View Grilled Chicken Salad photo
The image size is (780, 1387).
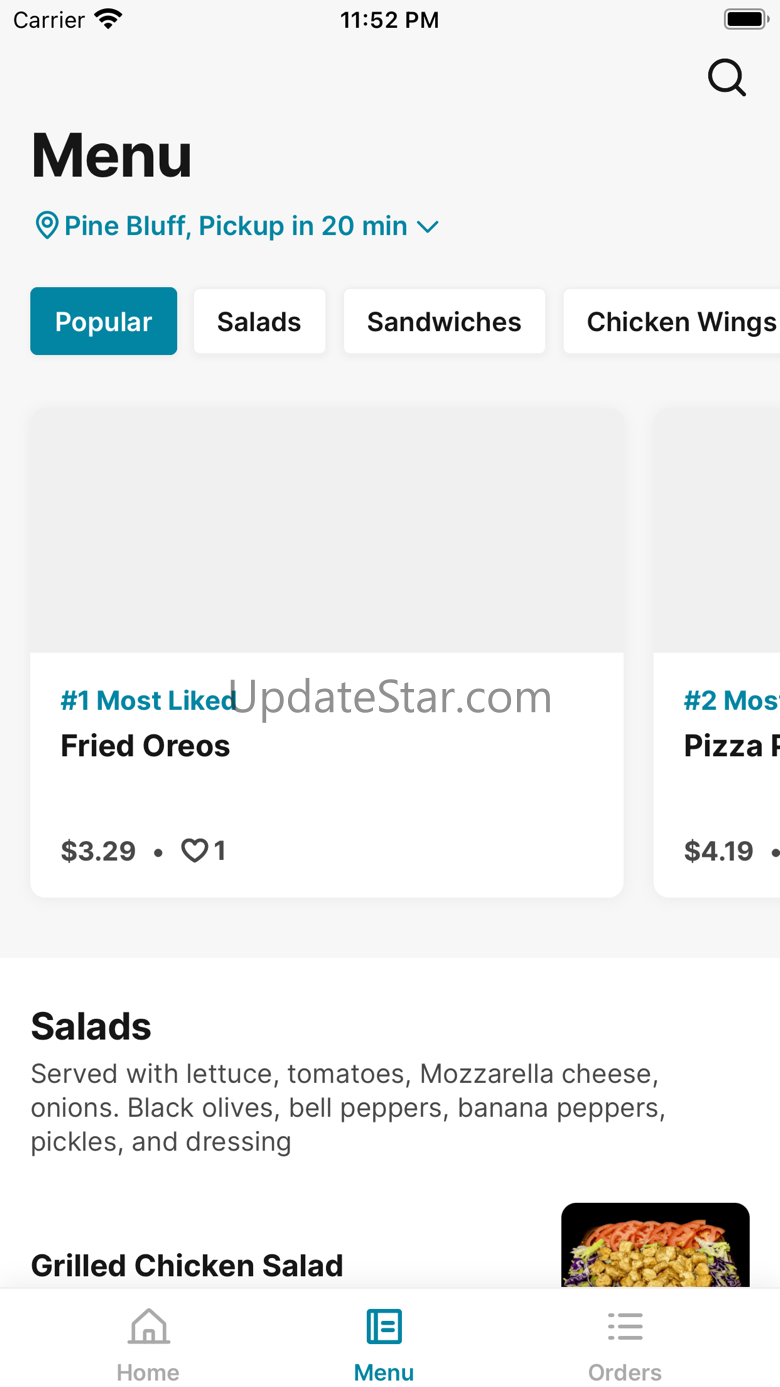pos(655,1245)
